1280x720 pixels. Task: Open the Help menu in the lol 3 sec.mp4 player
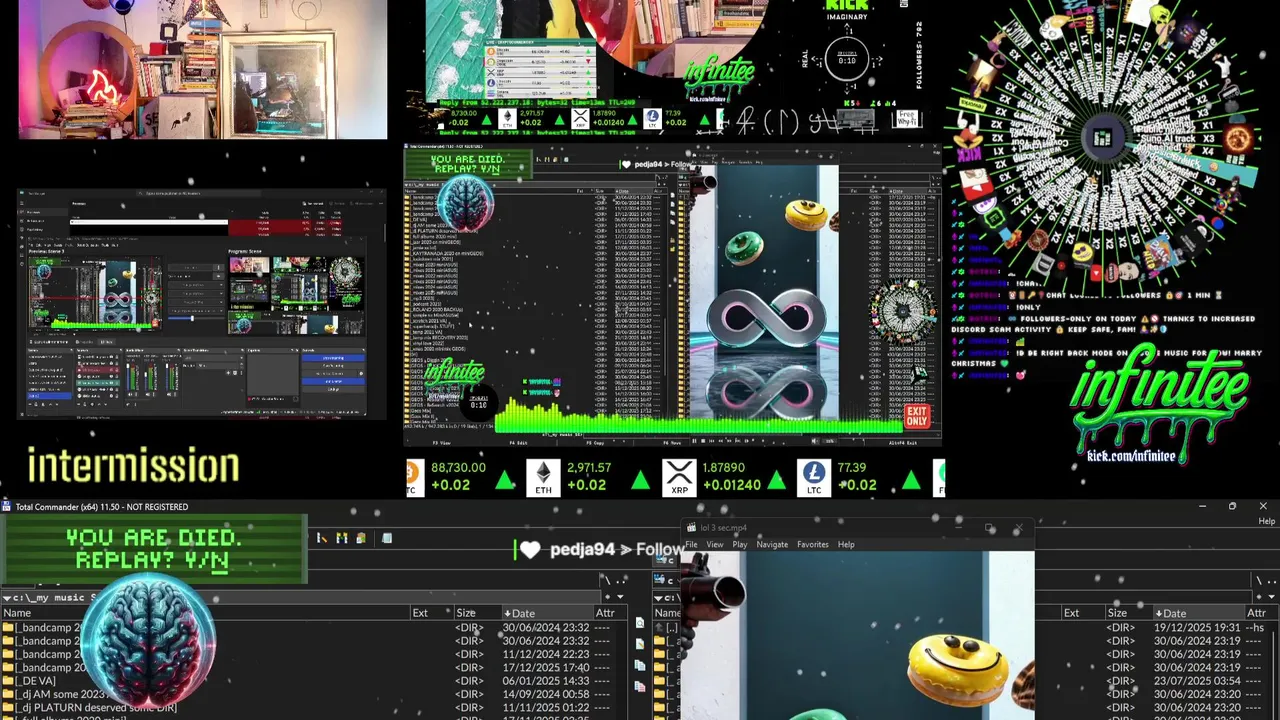[x=846, y=544]
